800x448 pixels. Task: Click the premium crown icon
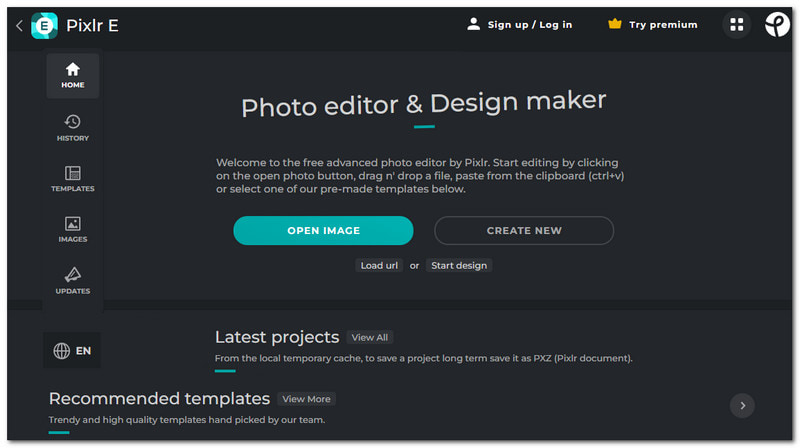(615, 24)
